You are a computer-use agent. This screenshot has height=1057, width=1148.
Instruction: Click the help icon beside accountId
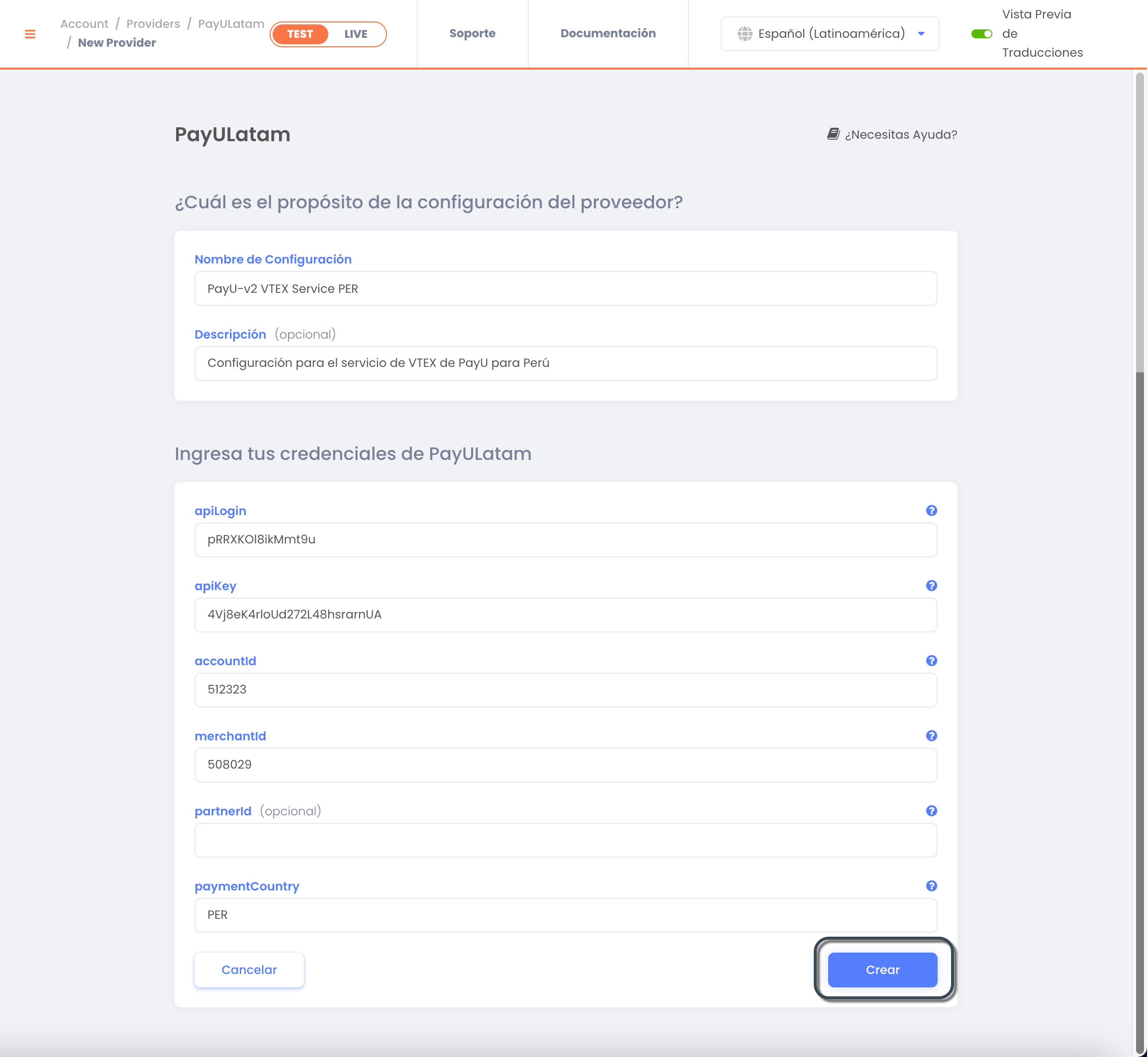tap(931, 661)
